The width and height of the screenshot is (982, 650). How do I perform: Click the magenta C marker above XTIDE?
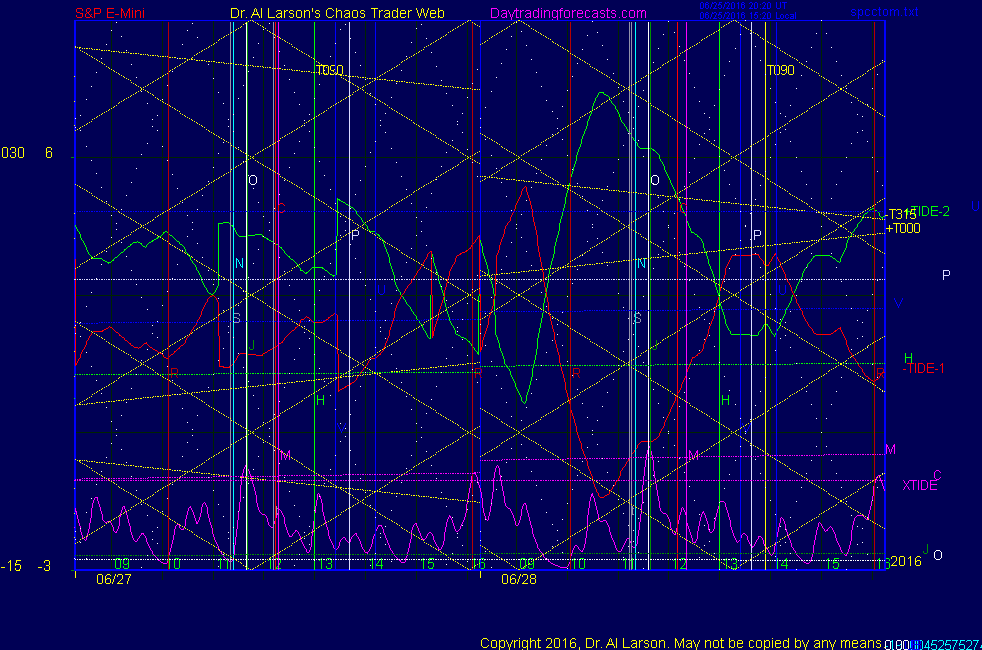[937, 475]
